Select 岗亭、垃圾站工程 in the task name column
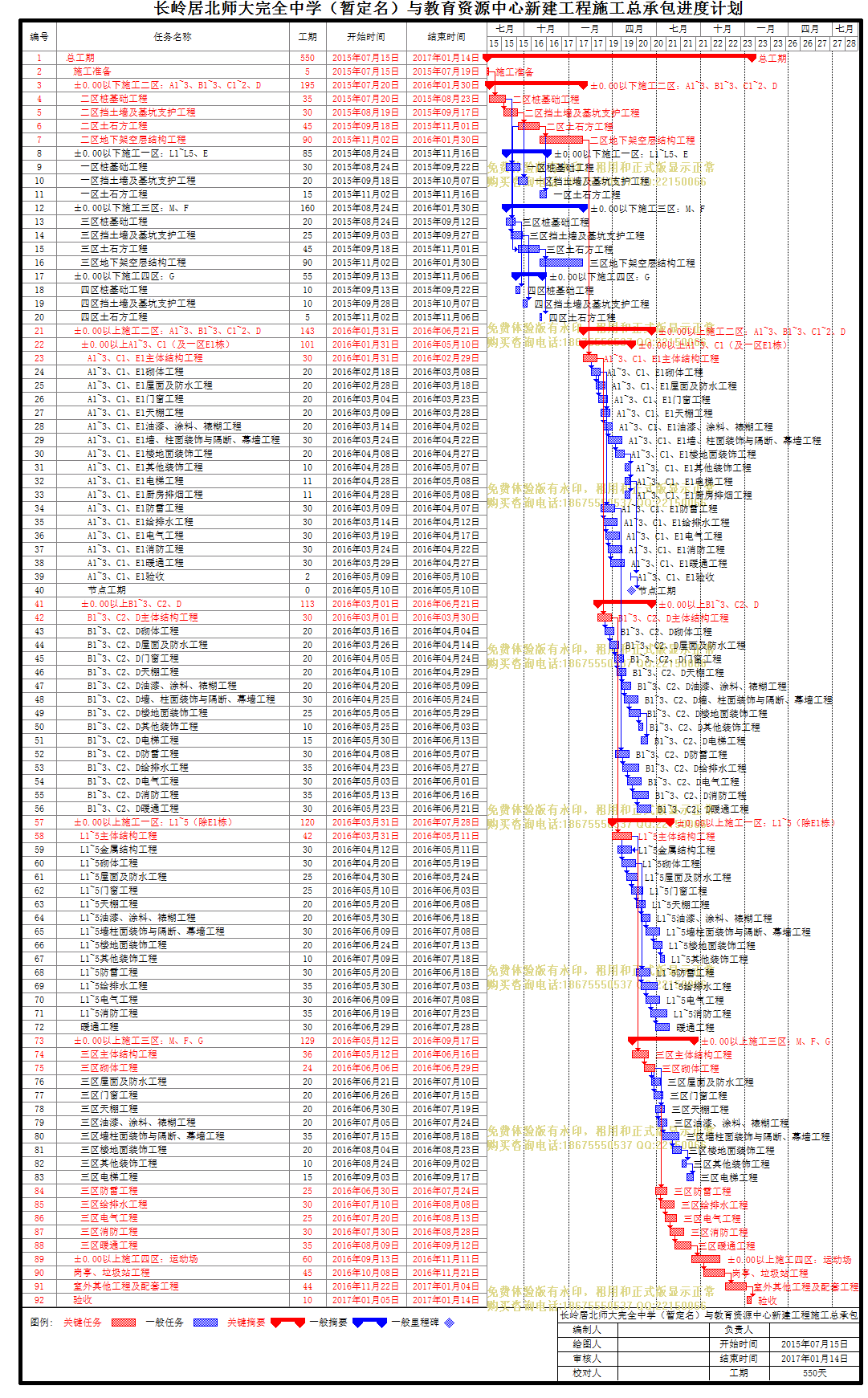 coord(112,1273)
